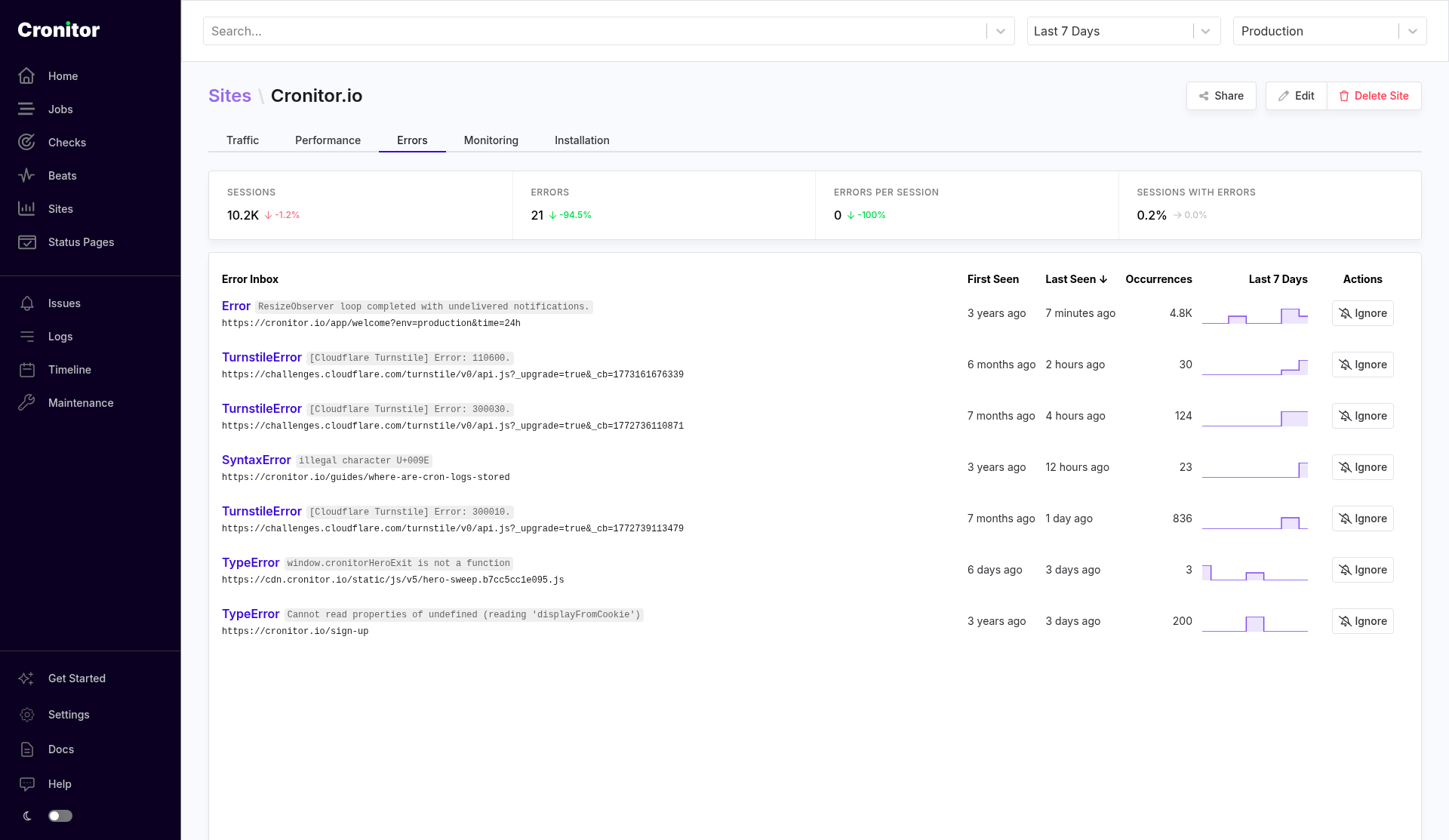Click the Delete Site button
Viewport: 1449px width, 840px height.
click(x=1374, y=96)
